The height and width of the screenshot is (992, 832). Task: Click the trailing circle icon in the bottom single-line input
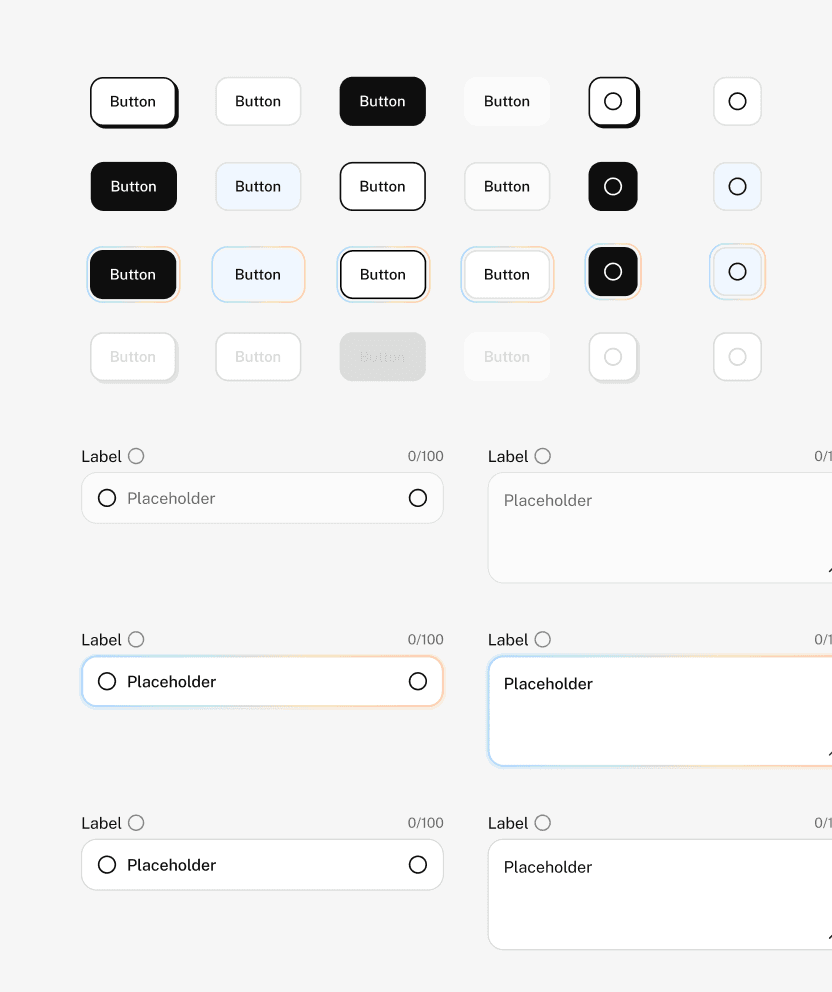pyautogui.click(x=418, y=865)
